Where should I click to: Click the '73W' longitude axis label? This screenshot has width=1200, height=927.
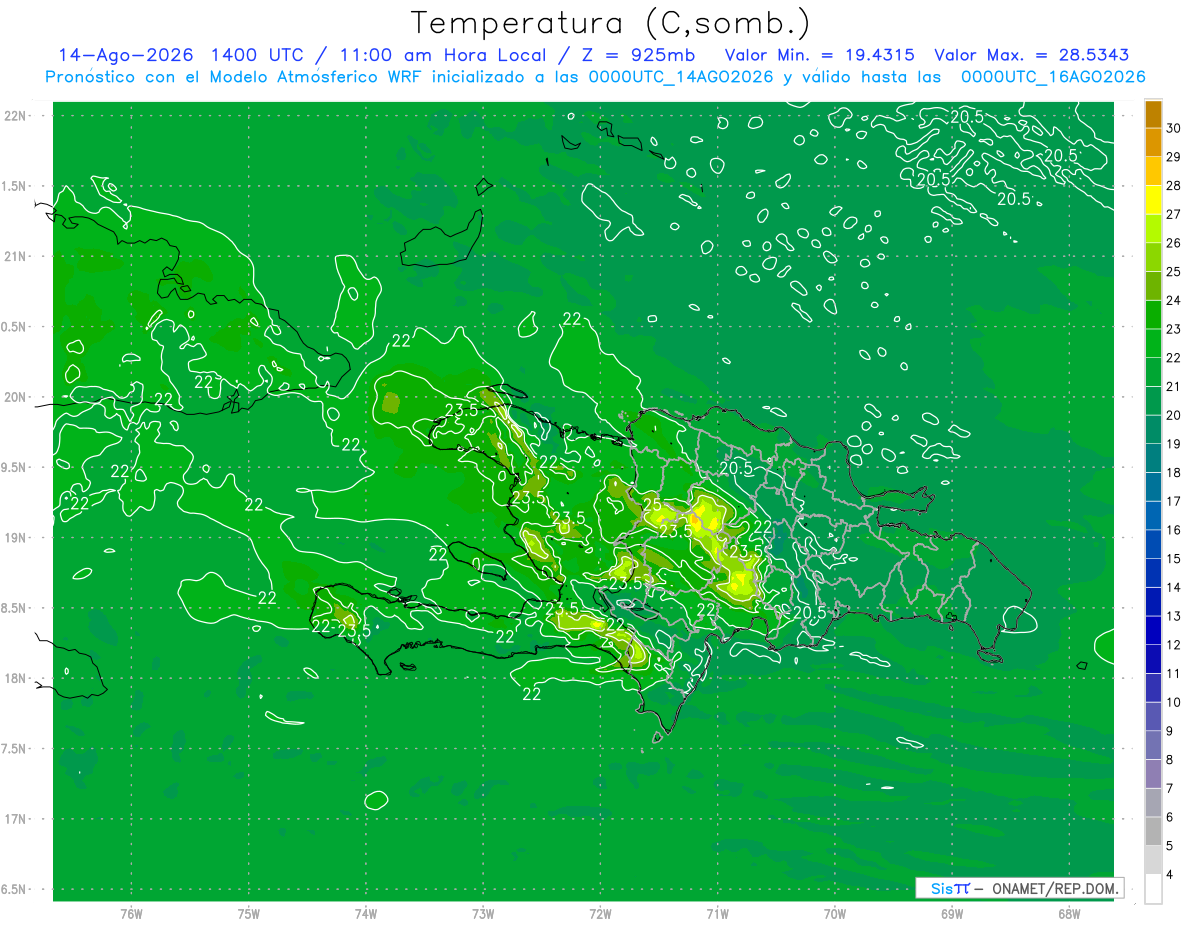483,914
